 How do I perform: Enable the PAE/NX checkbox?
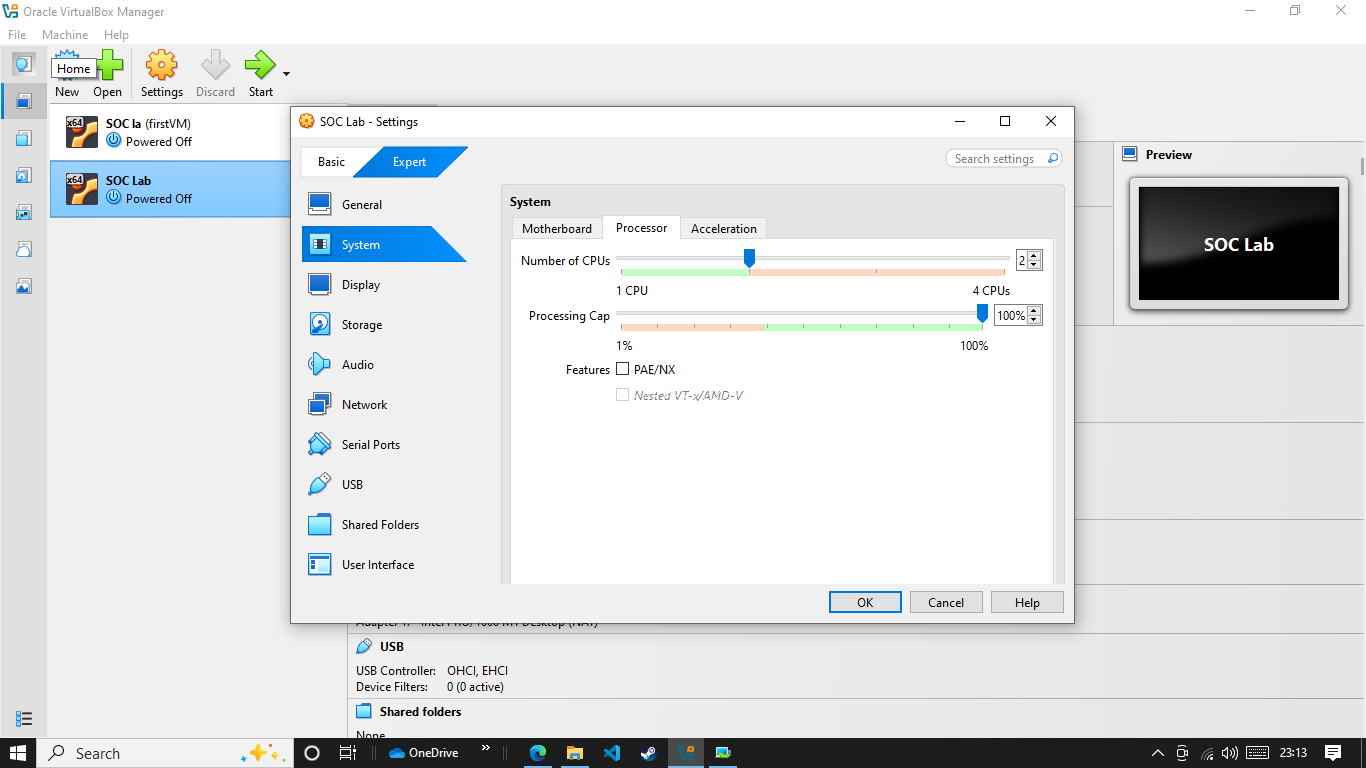[623, 369]
